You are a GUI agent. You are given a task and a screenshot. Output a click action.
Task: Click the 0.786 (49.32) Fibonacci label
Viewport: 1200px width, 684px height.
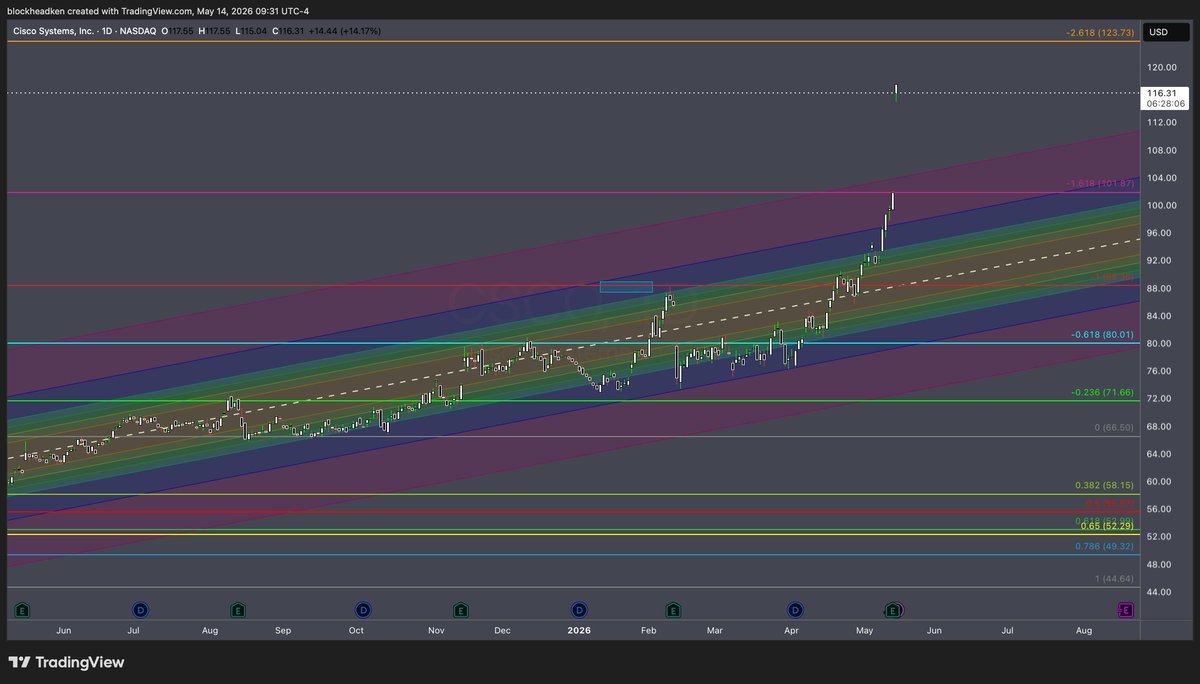tap(1104, 547)
